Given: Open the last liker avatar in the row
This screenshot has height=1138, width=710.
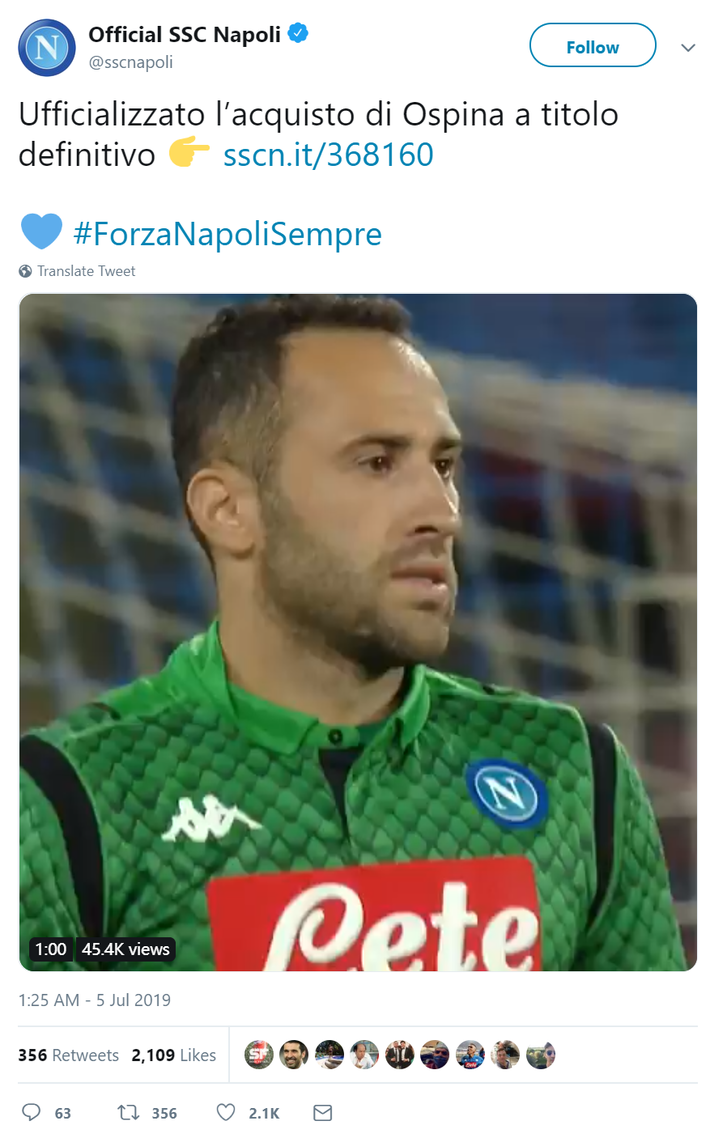Looking at the screenshot, I should [x=540, y=1055].
